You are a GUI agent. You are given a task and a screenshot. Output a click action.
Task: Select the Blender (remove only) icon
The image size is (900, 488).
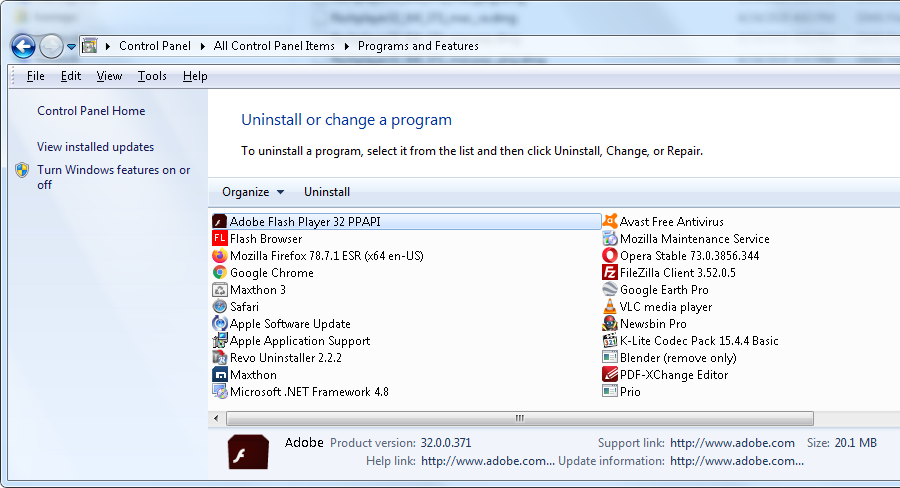coord(610,358)
